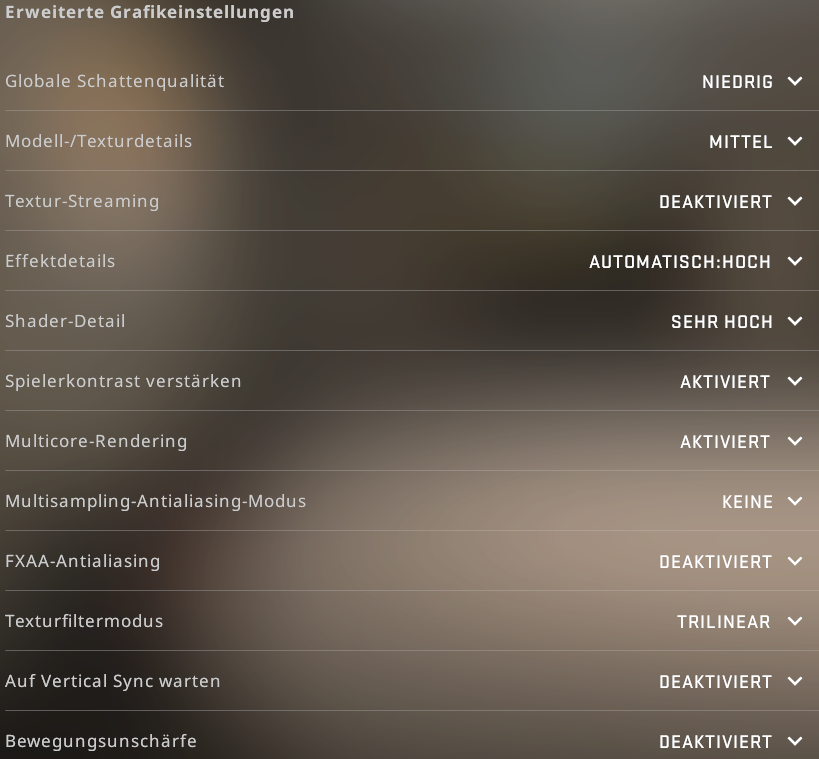Viewport: 819px width, 759px height.
Task: Open the Shader-Detail dropdown chevron
Action: coord(795,321)
